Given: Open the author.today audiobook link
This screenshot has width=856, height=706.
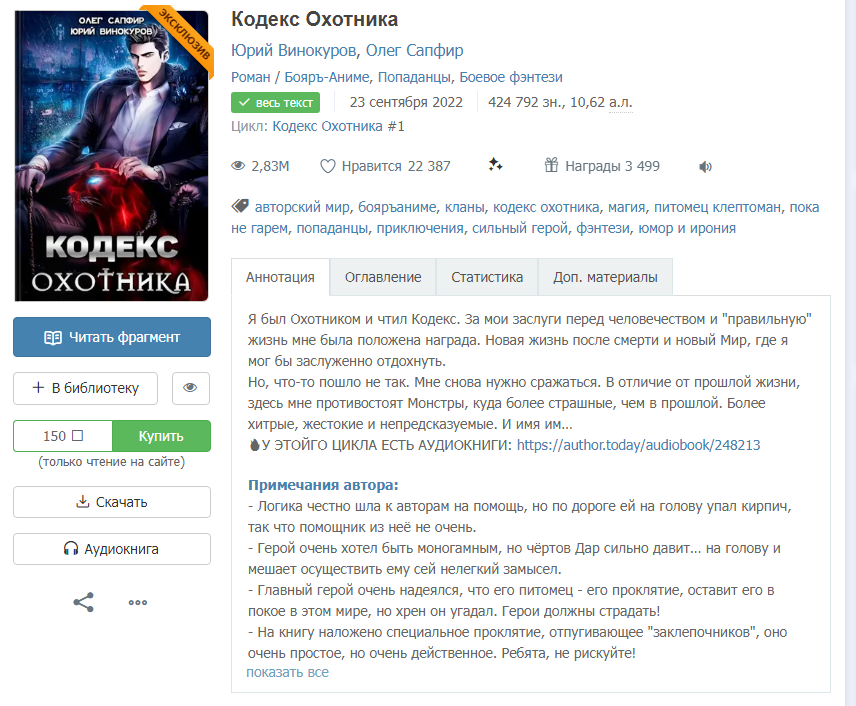Looking at the screenshot, I should [x=638, y=445].
